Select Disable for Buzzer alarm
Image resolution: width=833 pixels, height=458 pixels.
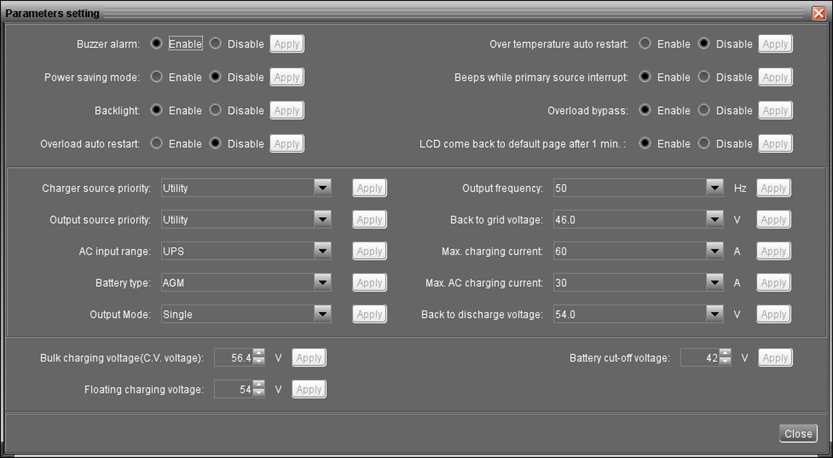(x=215, y=44)
